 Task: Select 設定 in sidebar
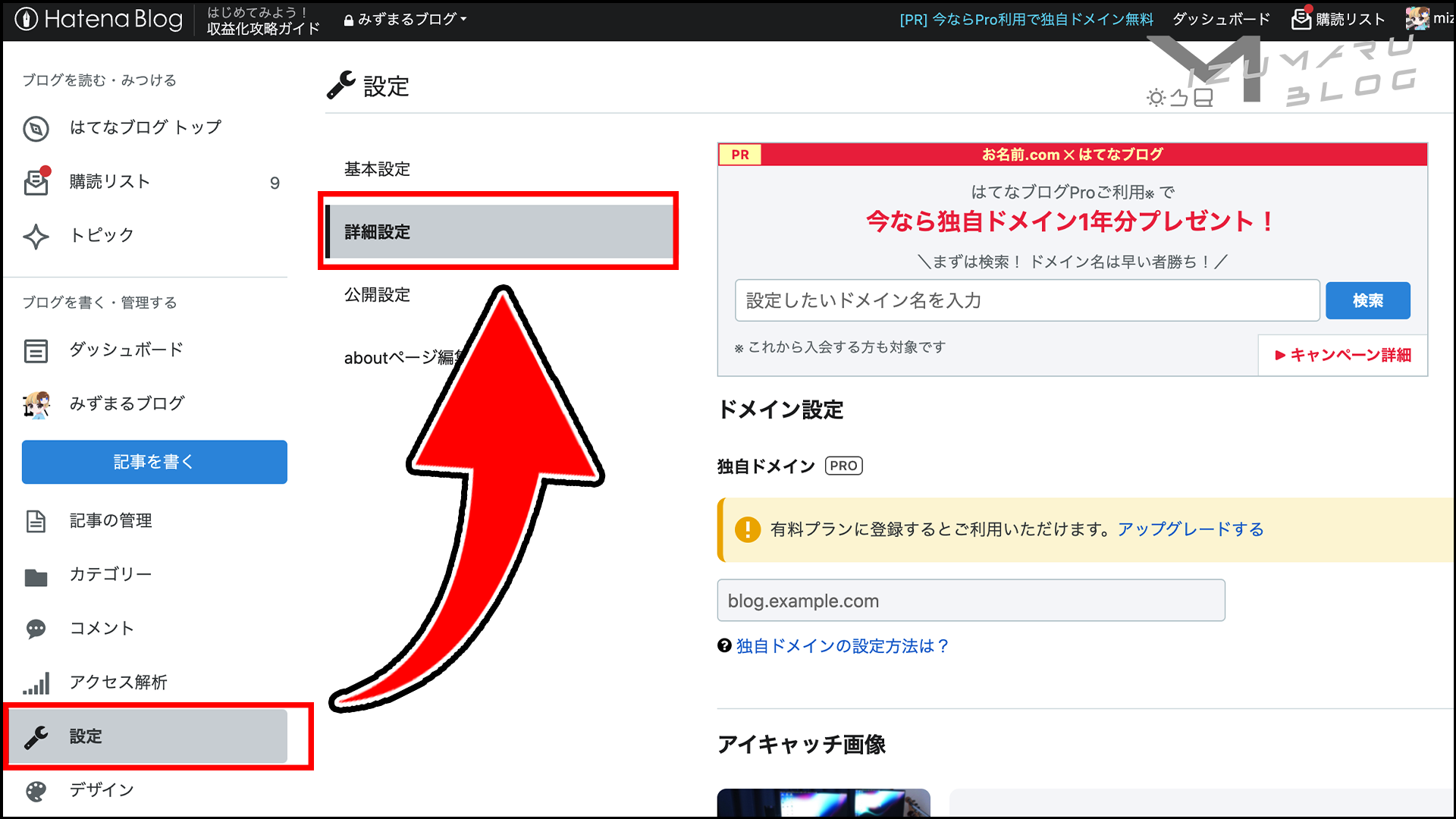click(149, 736)
